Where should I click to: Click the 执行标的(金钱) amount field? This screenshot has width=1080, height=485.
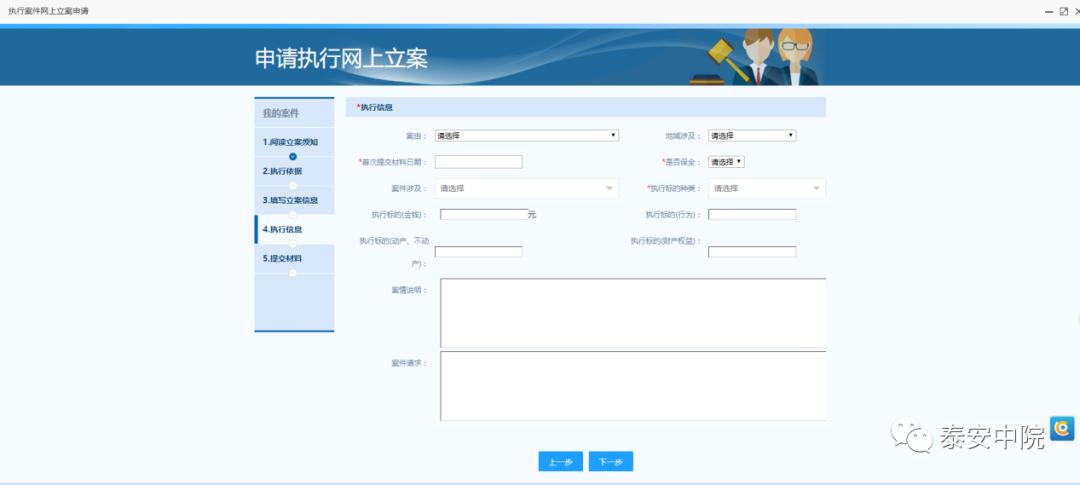click(484, 214)
